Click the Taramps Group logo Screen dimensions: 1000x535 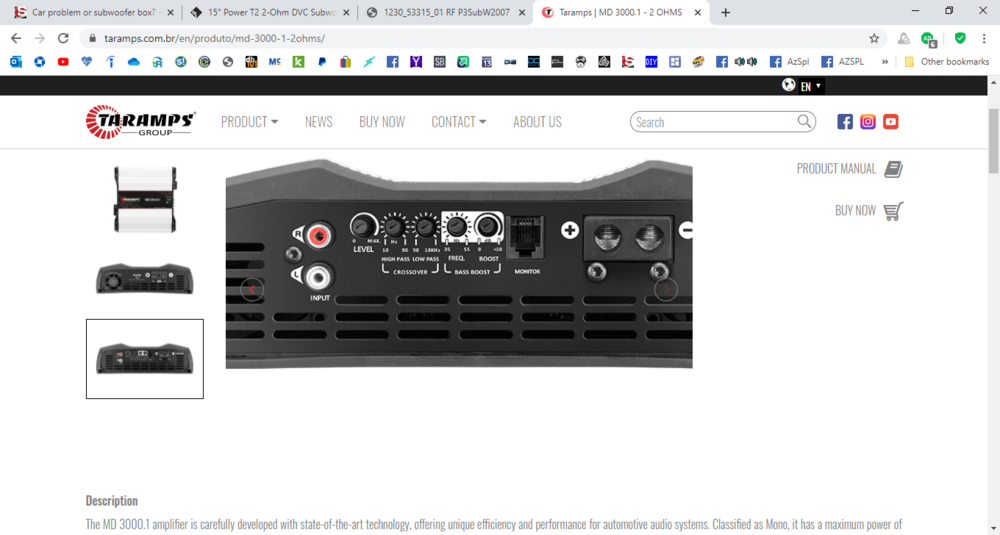coord(140,121)
